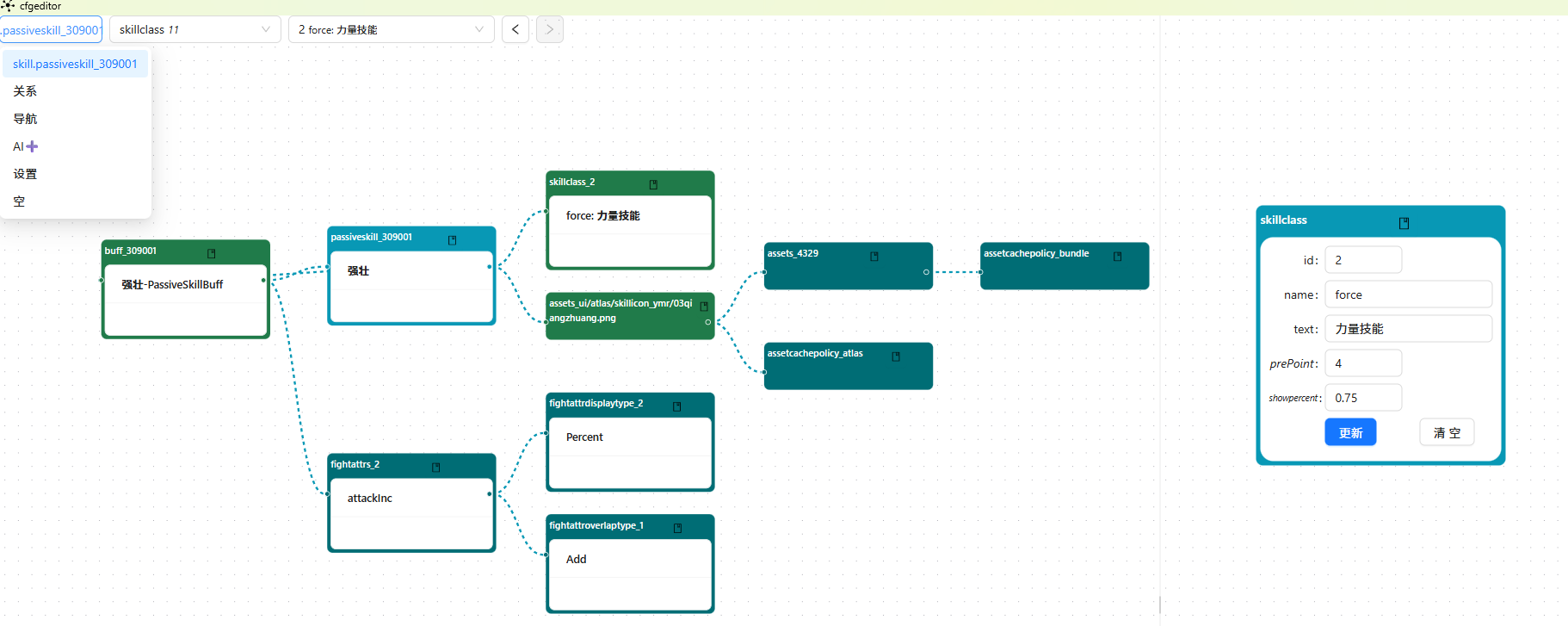Click the note icon on buff_309001 node
1568x626 pixels.
pos(211,253)
